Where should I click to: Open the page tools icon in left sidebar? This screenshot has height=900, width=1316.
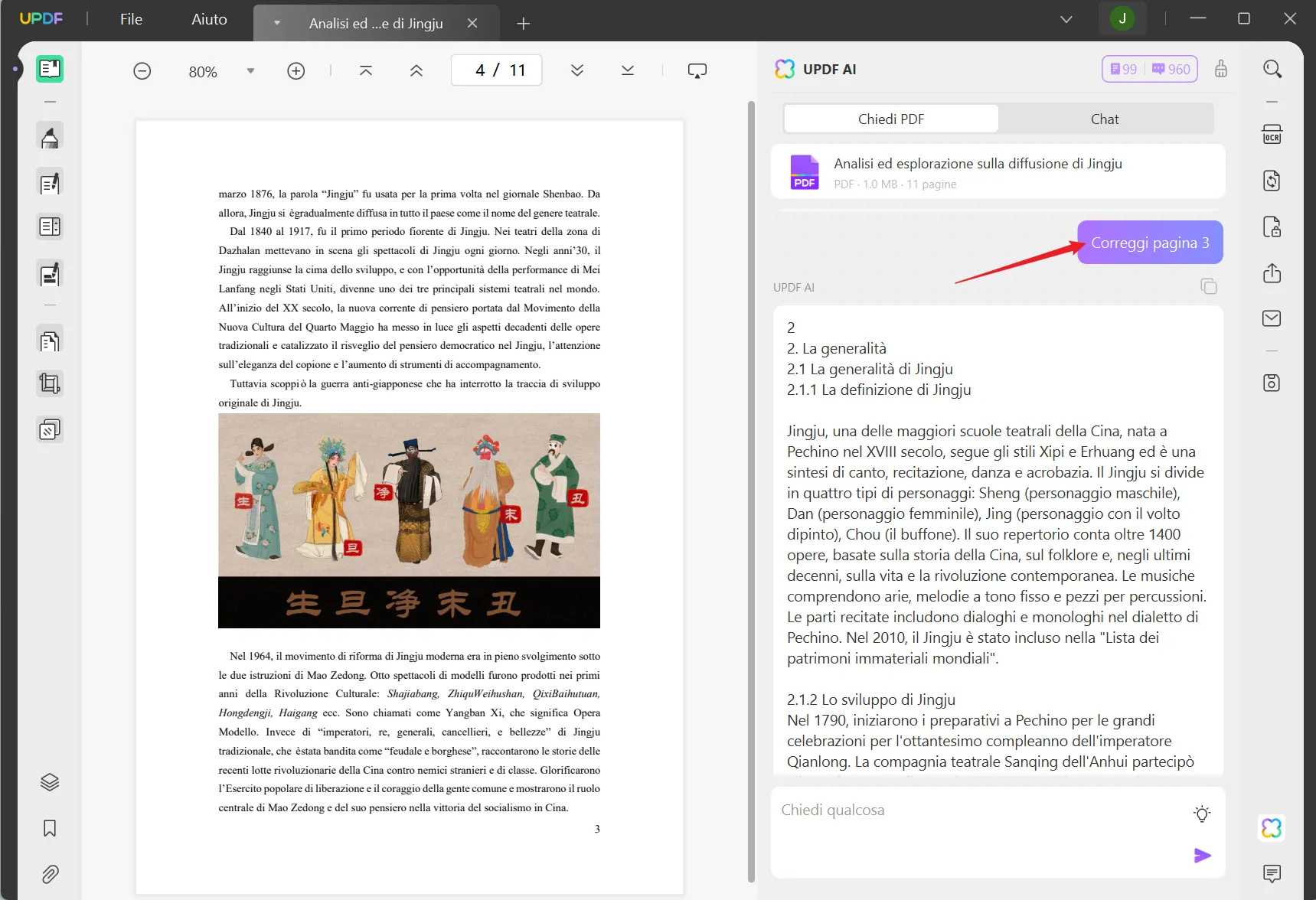[x=50, y=341]
